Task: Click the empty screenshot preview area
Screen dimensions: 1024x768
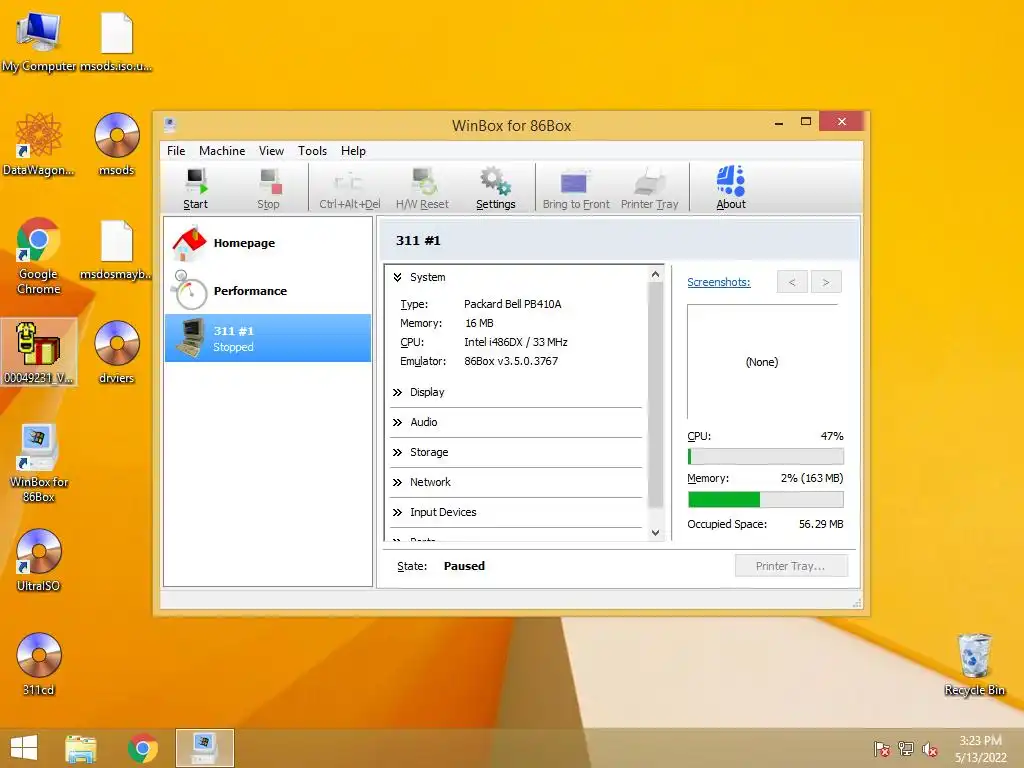Action: tap(762, 362)
